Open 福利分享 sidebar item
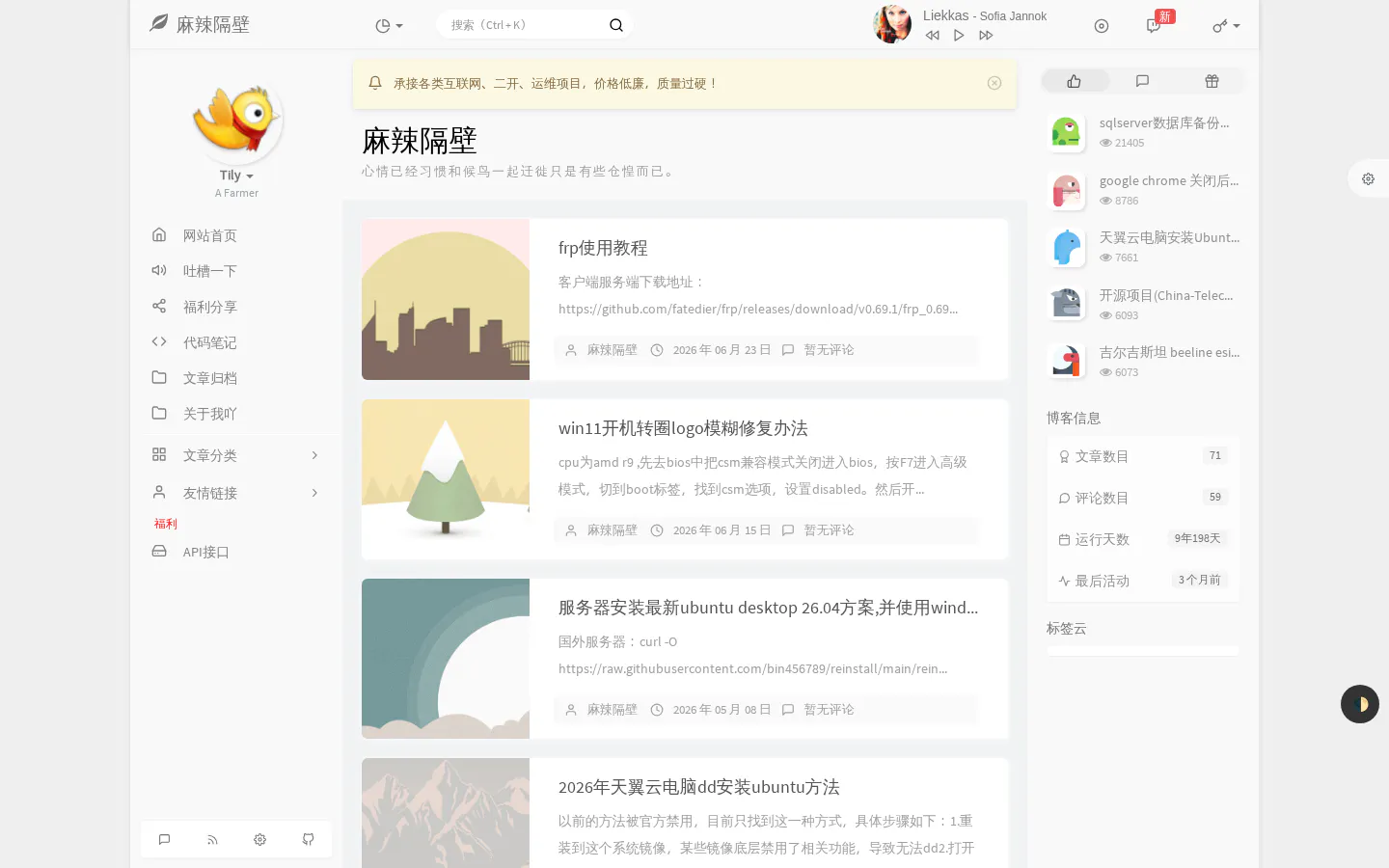 click(236, 307)
